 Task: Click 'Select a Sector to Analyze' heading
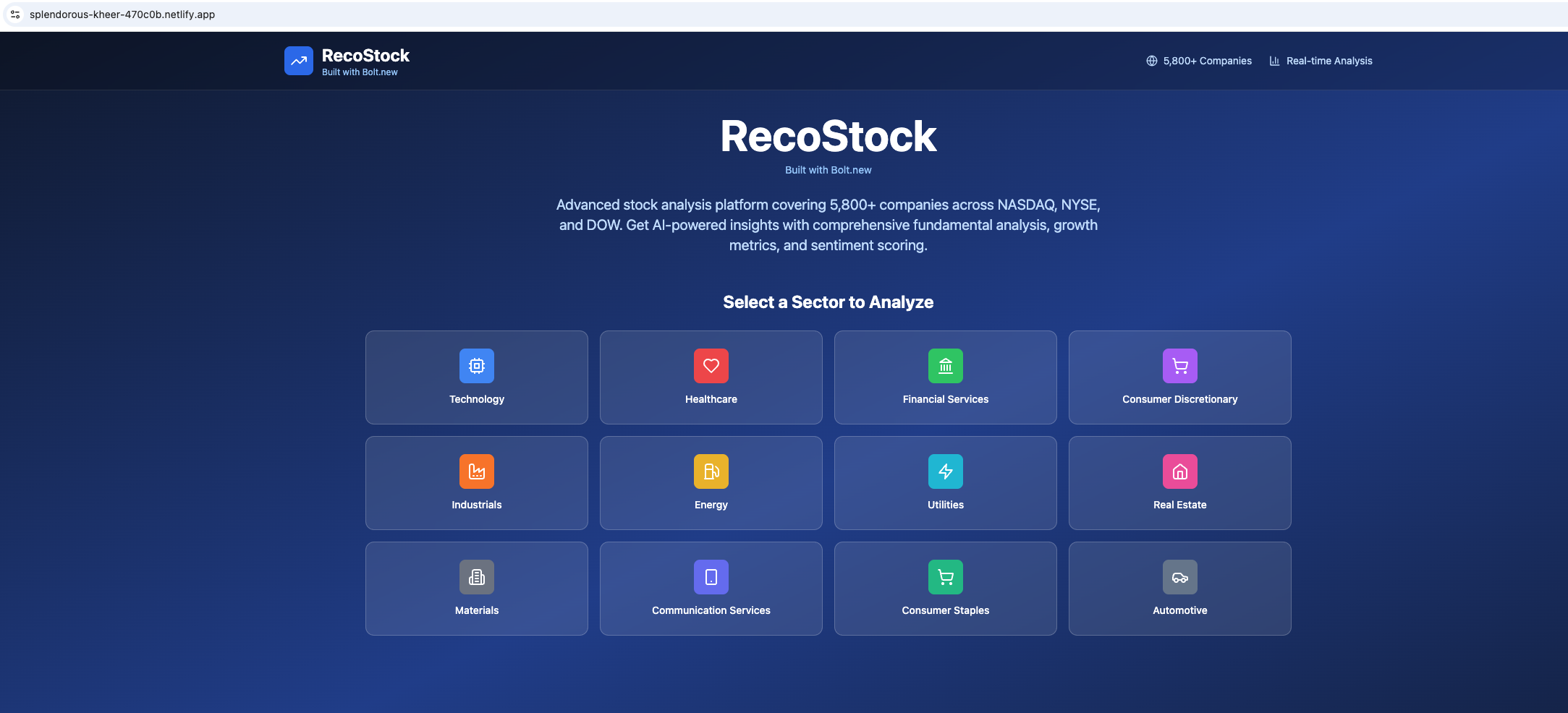[x=829, y=302]
